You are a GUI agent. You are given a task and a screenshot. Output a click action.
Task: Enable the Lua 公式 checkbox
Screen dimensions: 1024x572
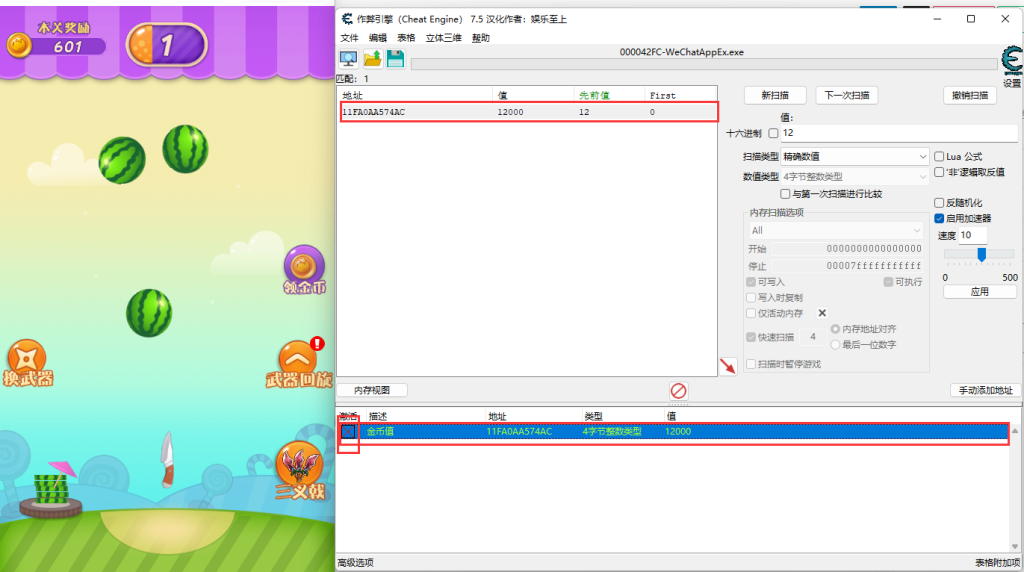pos(939,157)
